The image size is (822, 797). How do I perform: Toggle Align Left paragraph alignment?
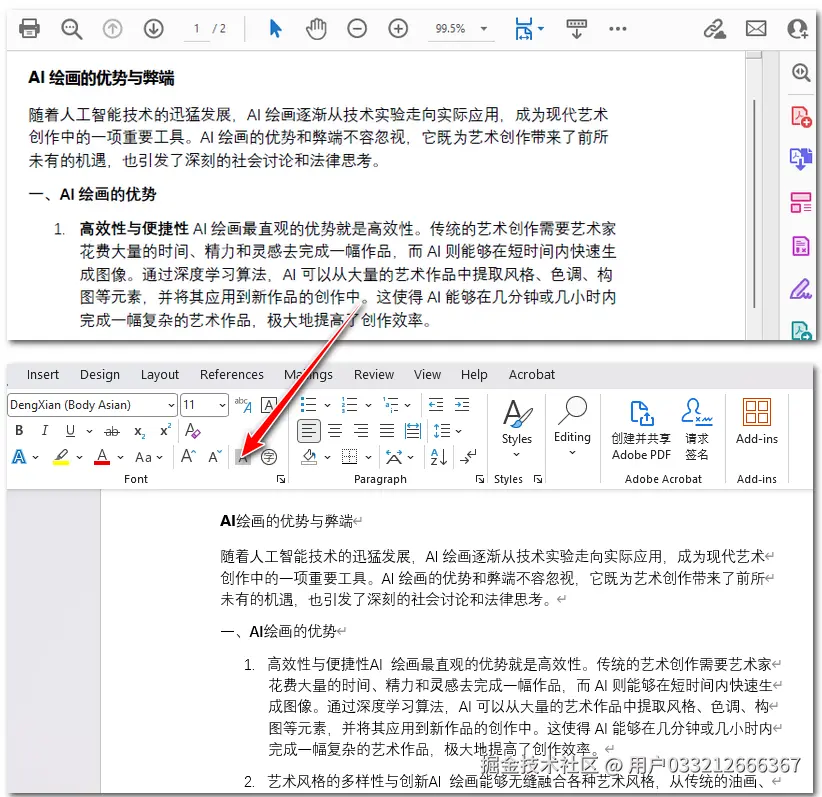click(309, 431)
